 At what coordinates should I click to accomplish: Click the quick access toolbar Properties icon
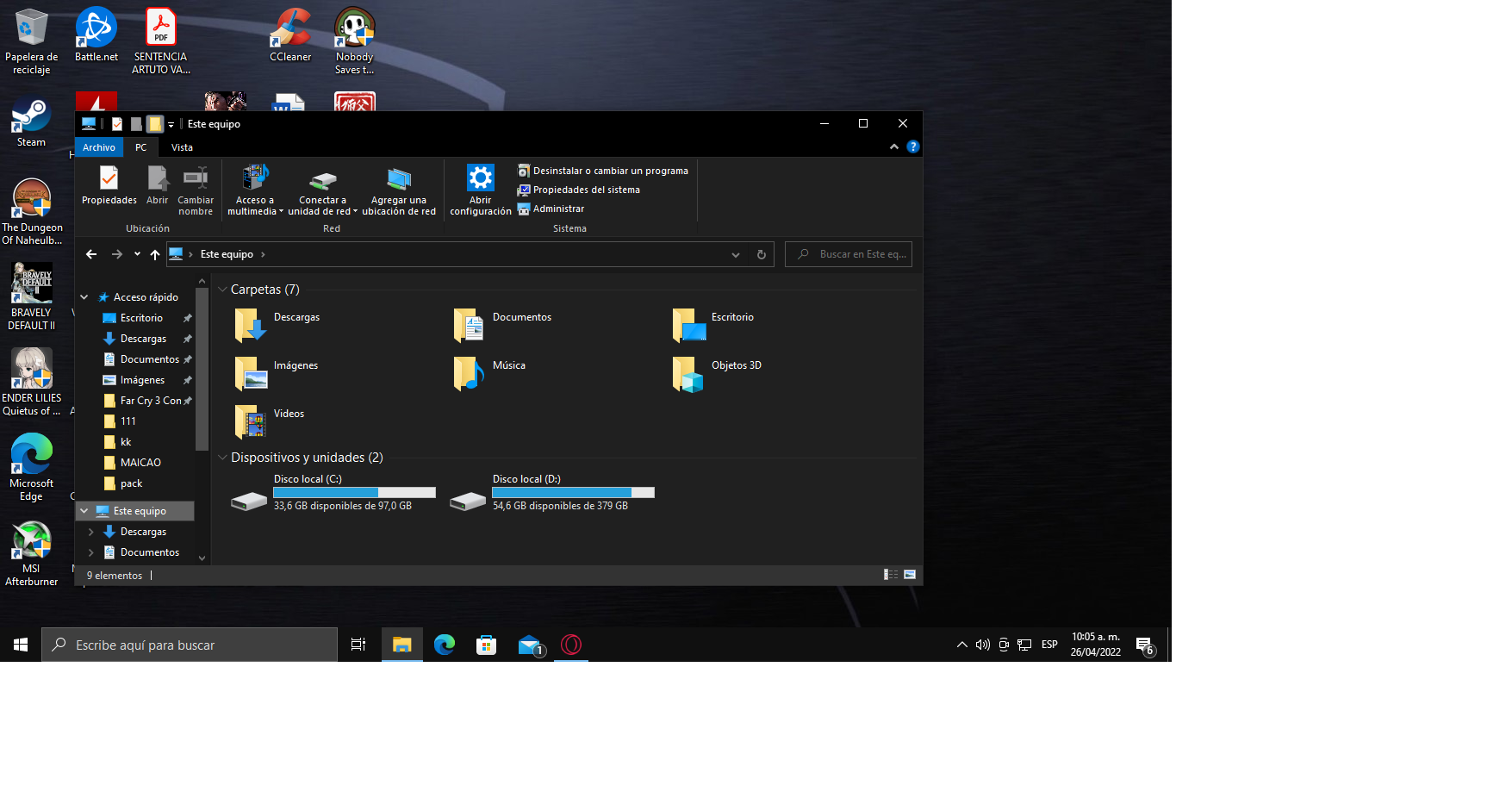(x=117, y=124)
